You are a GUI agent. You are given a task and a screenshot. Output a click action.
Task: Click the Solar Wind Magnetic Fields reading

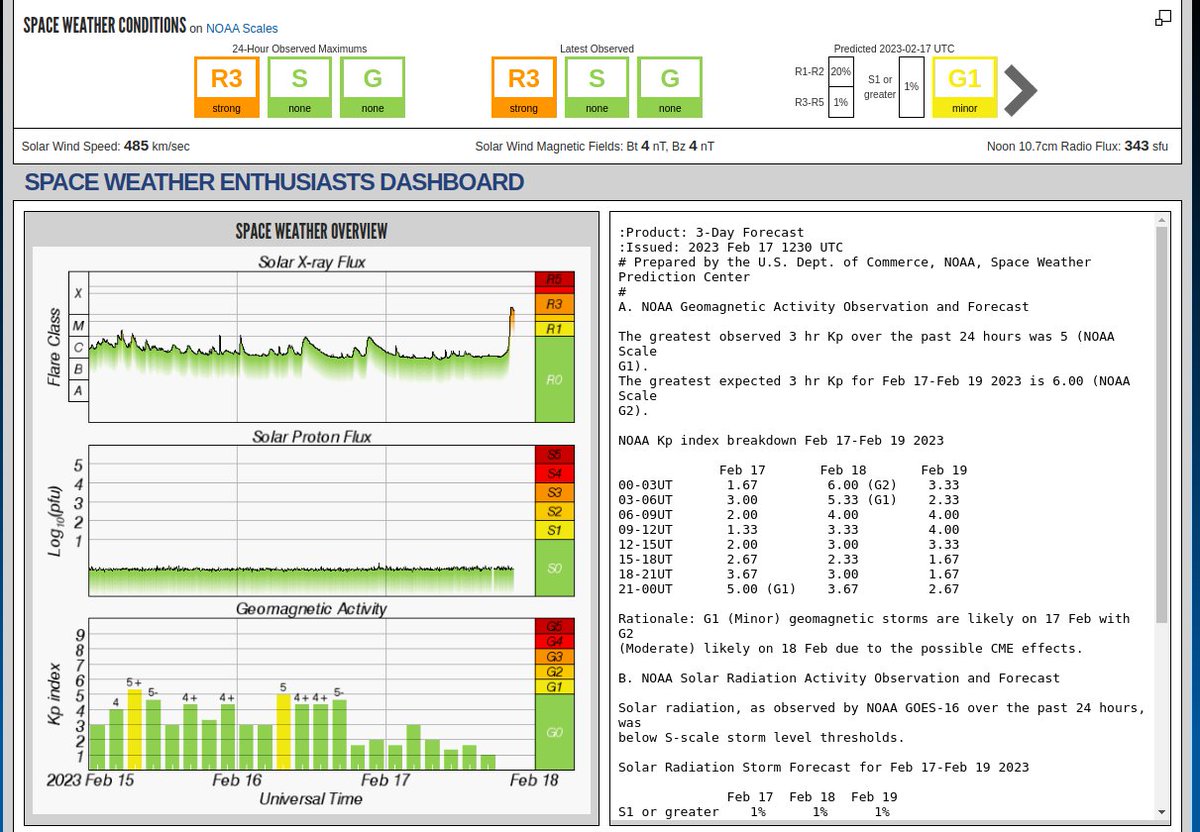coord(595,146)
